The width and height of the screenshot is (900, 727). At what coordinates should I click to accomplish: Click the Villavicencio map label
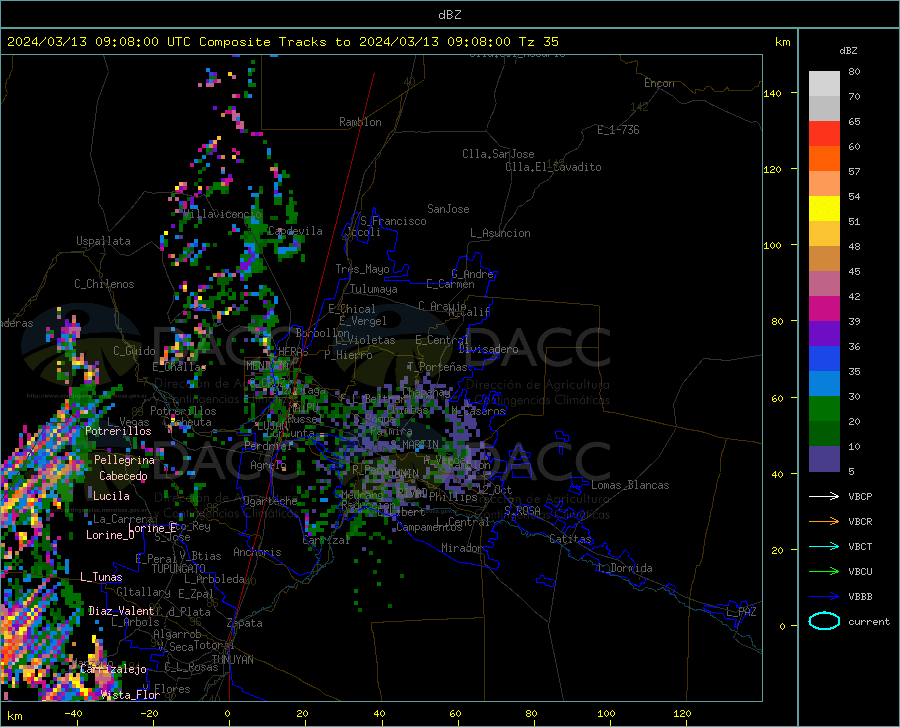point(222,214)
